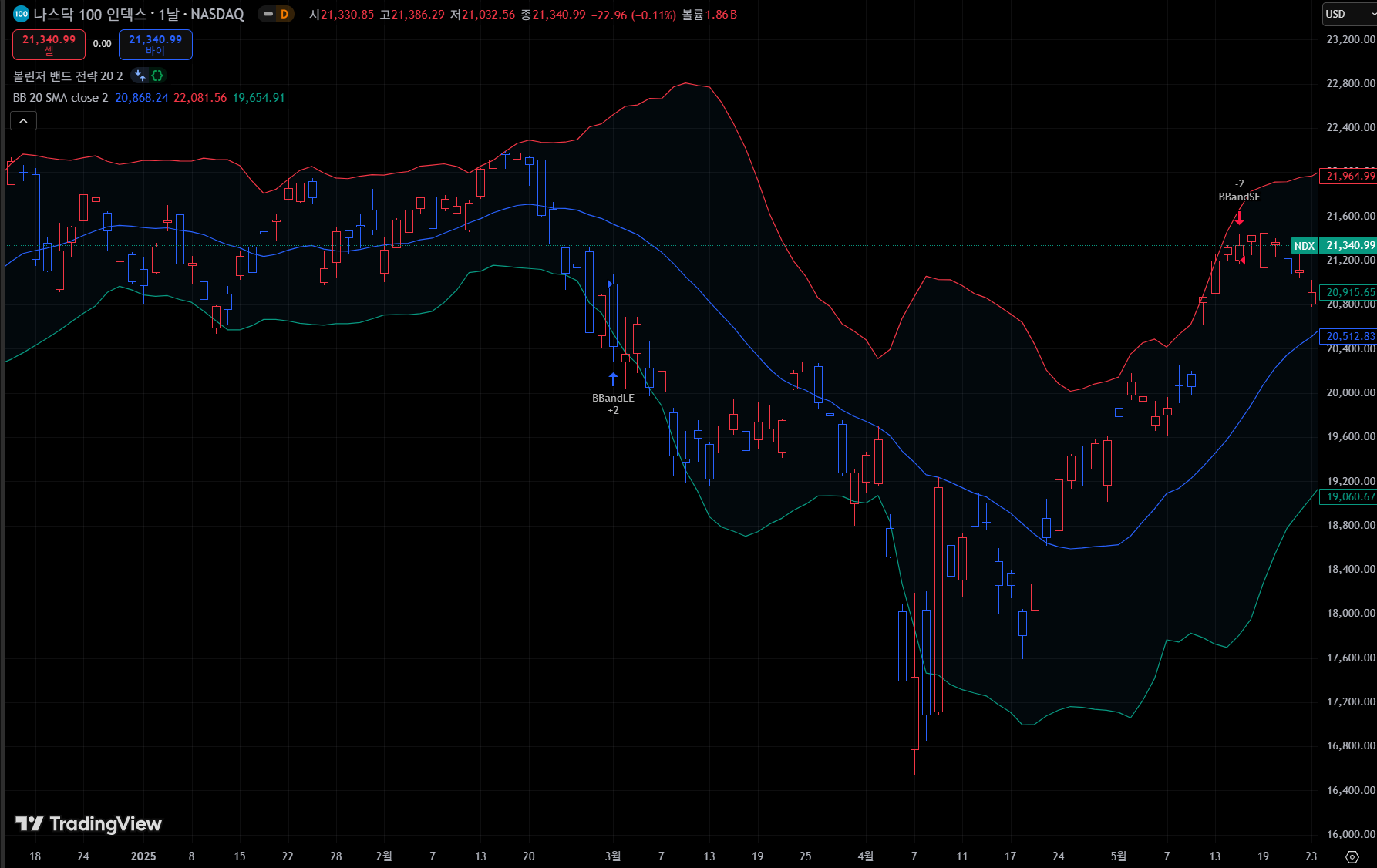The image size is (1377, 868).
Task: Click the low value 저21,032.56
Action: (483, 15)
